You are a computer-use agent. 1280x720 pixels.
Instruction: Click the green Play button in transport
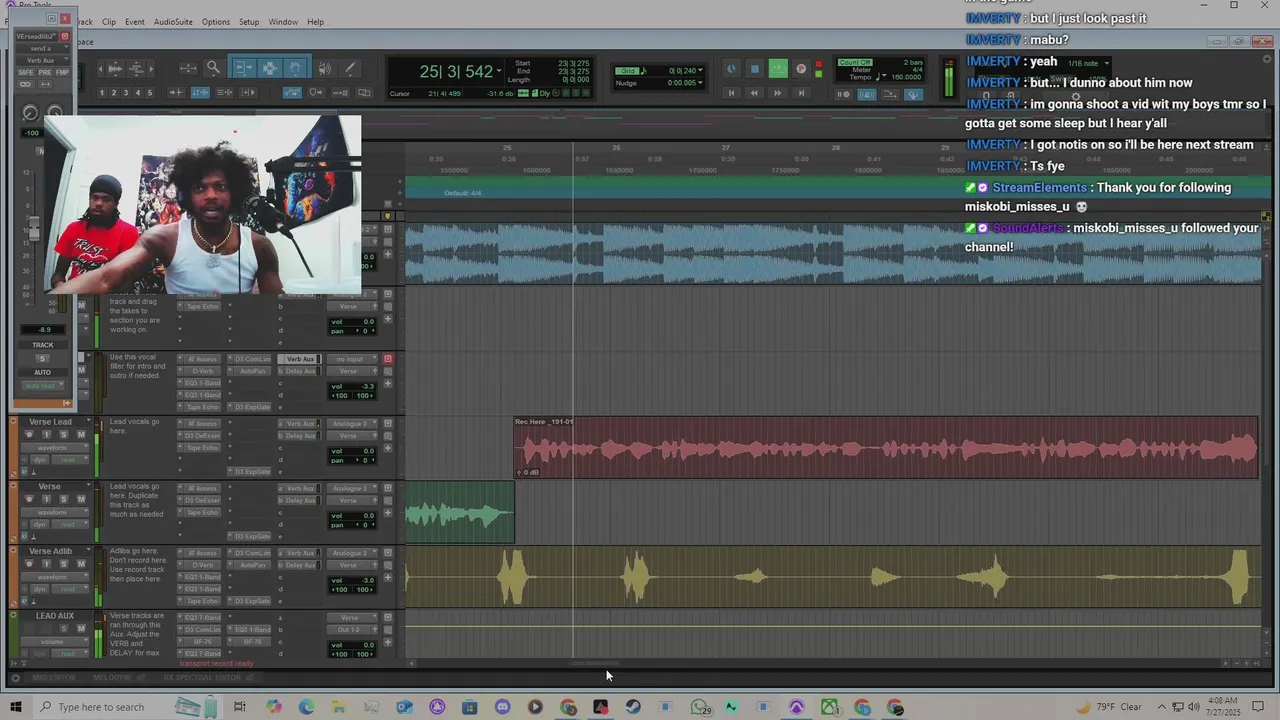pyautogui.click(x=778, y=69)
